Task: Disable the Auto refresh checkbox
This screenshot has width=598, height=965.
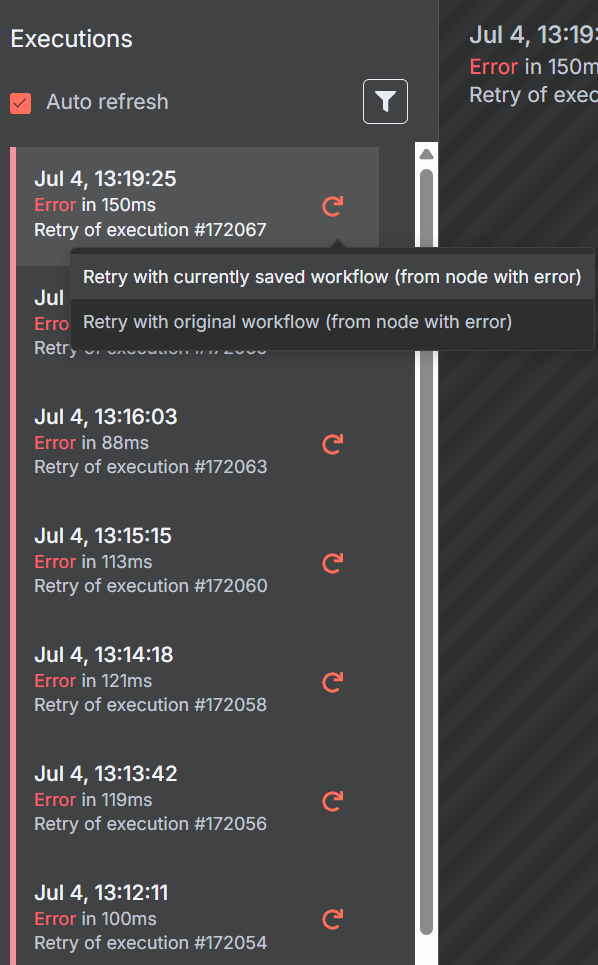Action: click(x=20, y=101)
